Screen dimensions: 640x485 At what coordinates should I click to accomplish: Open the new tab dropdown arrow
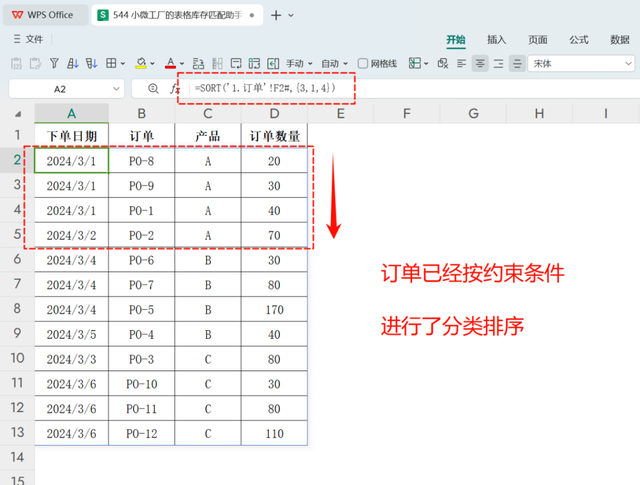(x=291, y=15)
